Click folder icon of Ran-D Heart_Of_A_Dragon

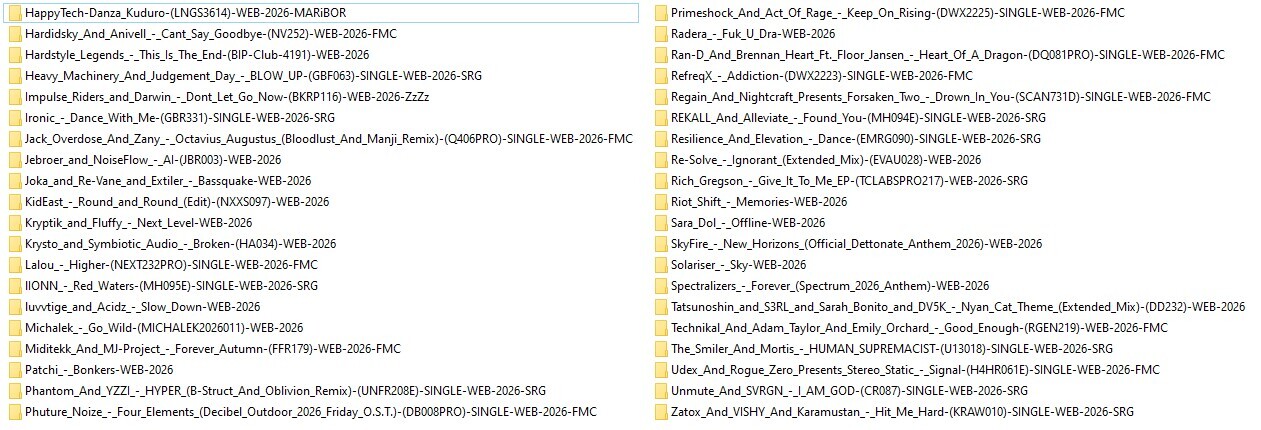coord(660,55)
